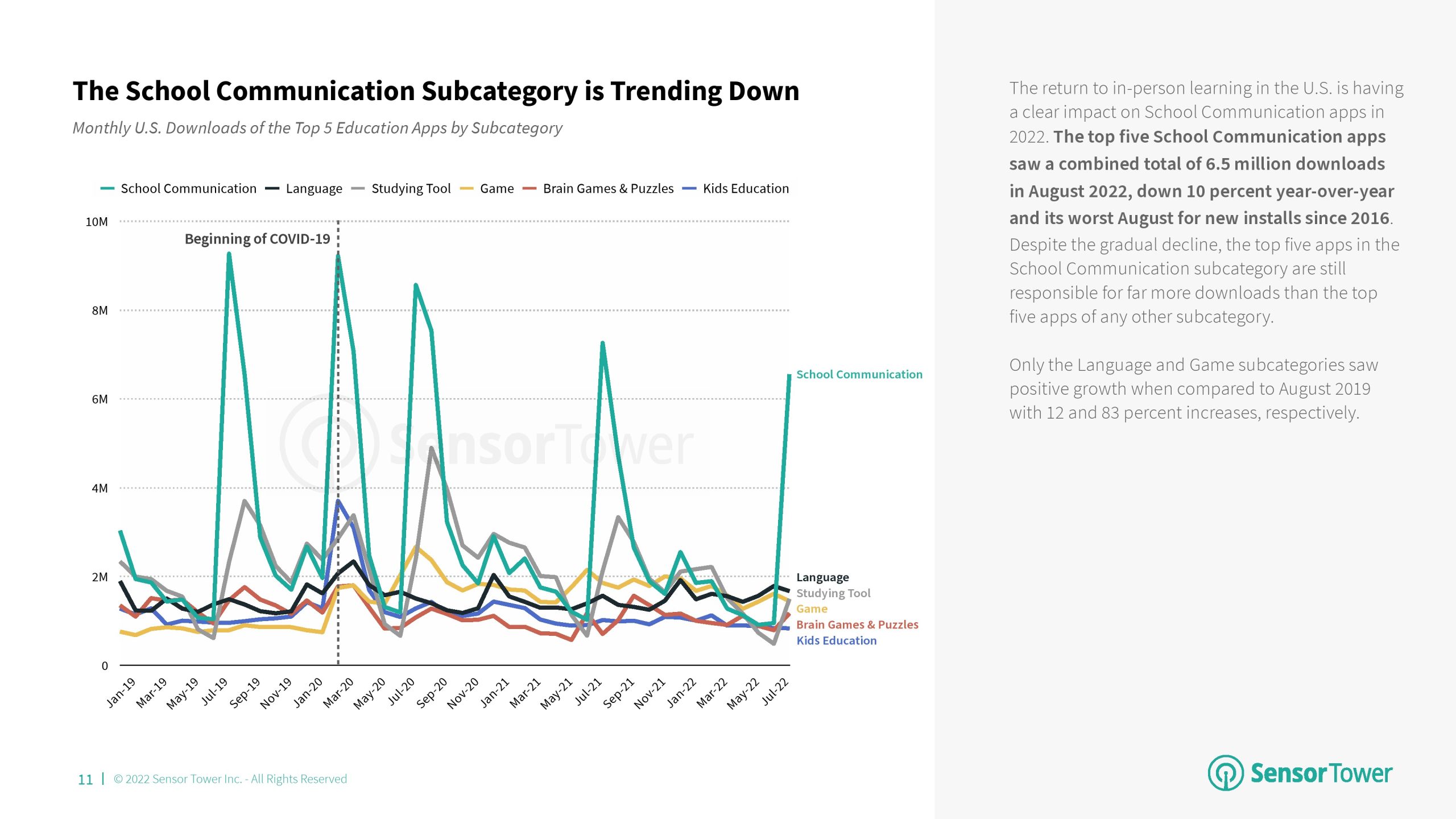Click the page number 11

coord(85,779)
